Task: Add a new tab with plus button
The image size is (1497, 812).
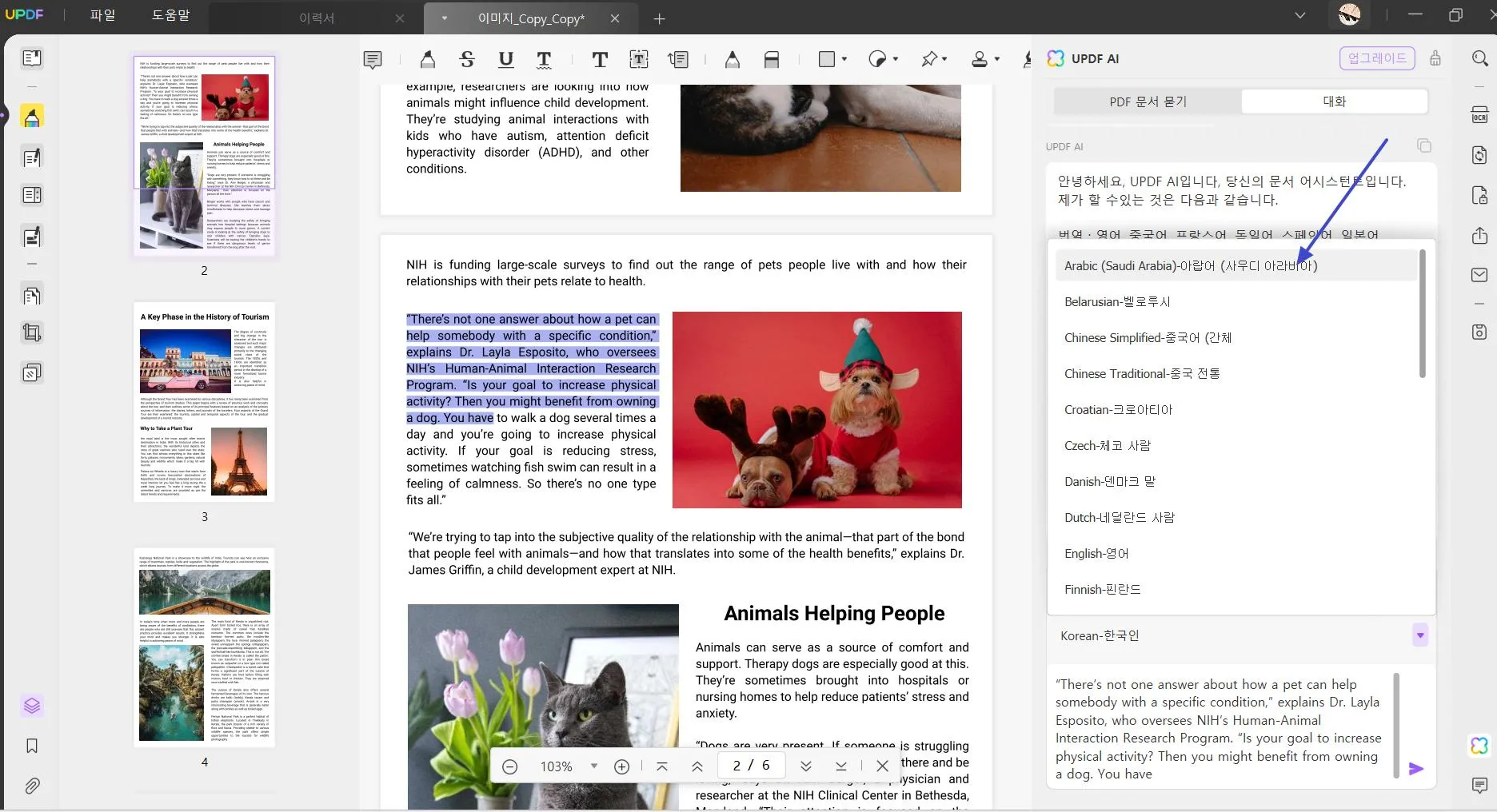Action: tap(659, 18)
